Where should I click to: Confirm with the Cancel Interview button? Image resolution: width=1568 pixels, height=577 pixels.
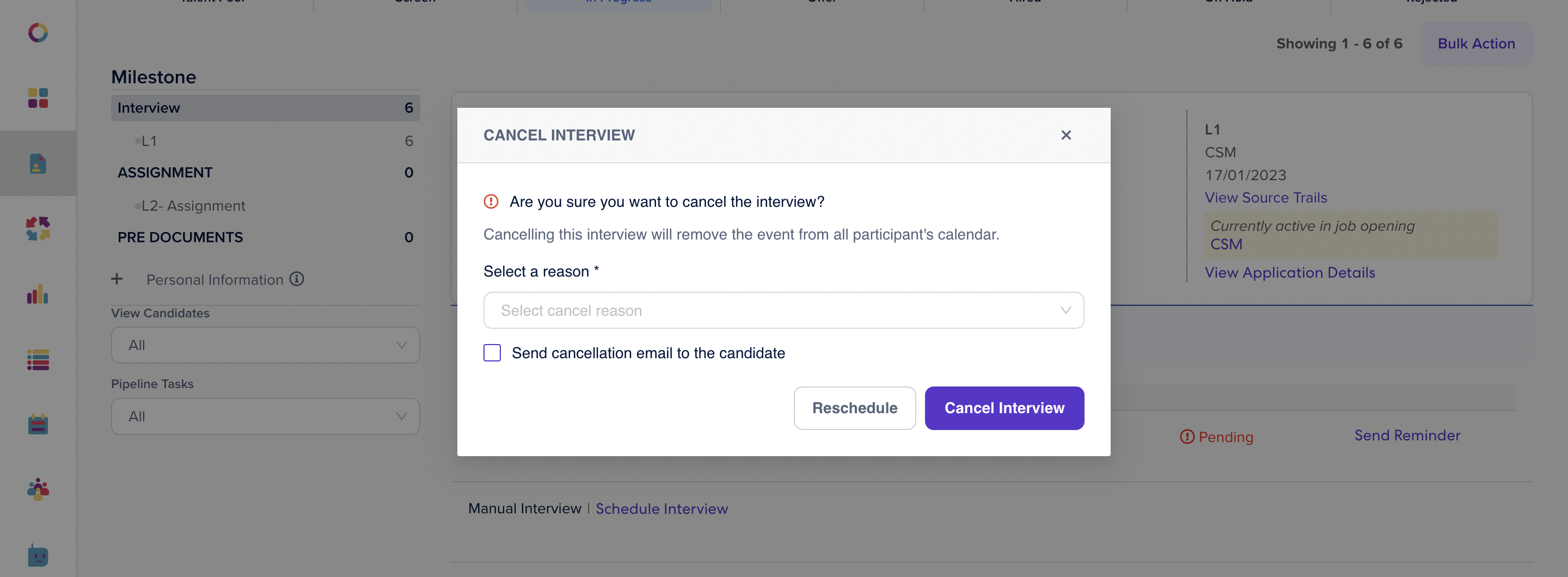(x=1004, y=408)
